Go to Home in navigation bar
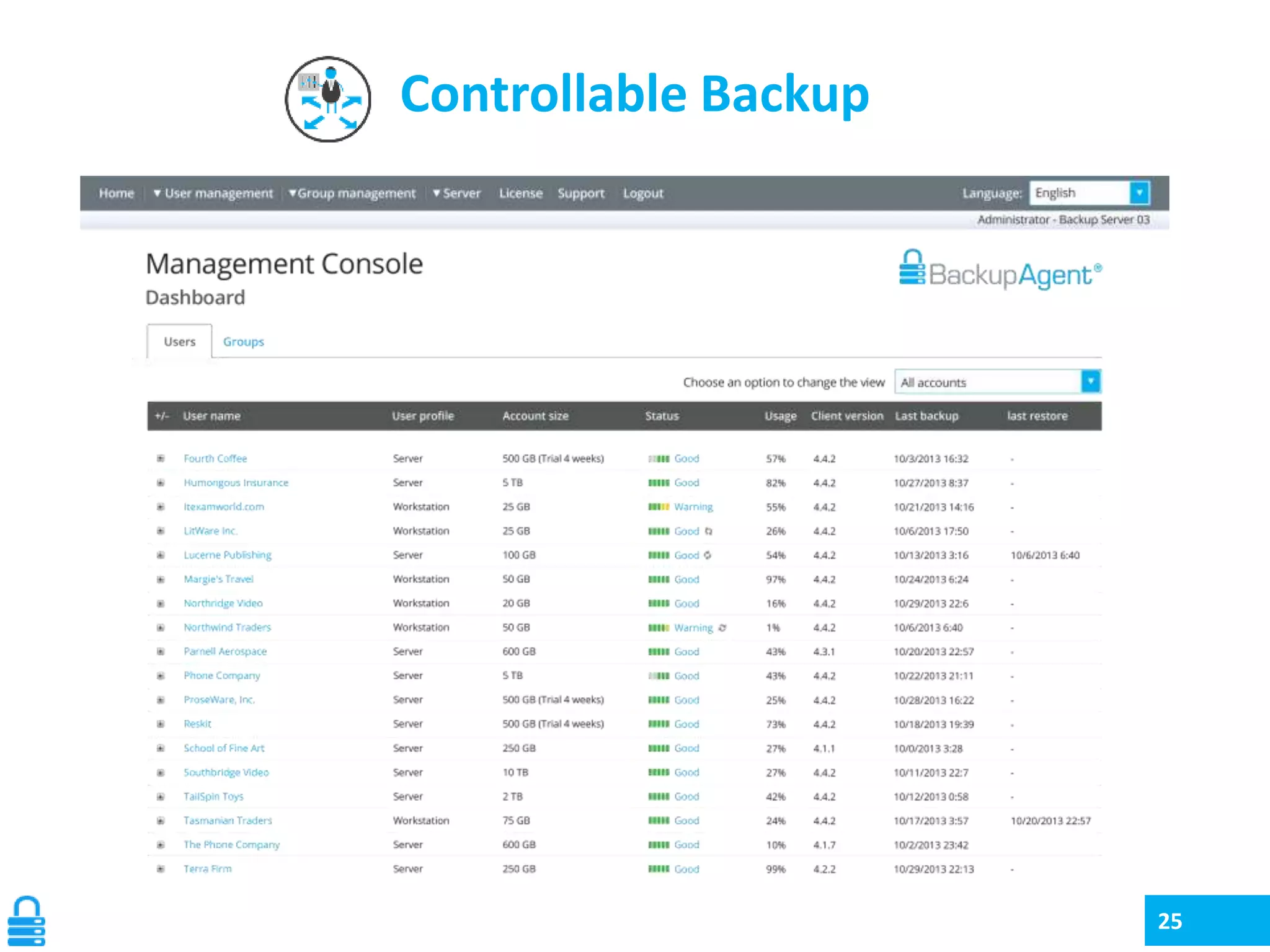The height and width of the screenshot is (952, 1270). [117, 193]
